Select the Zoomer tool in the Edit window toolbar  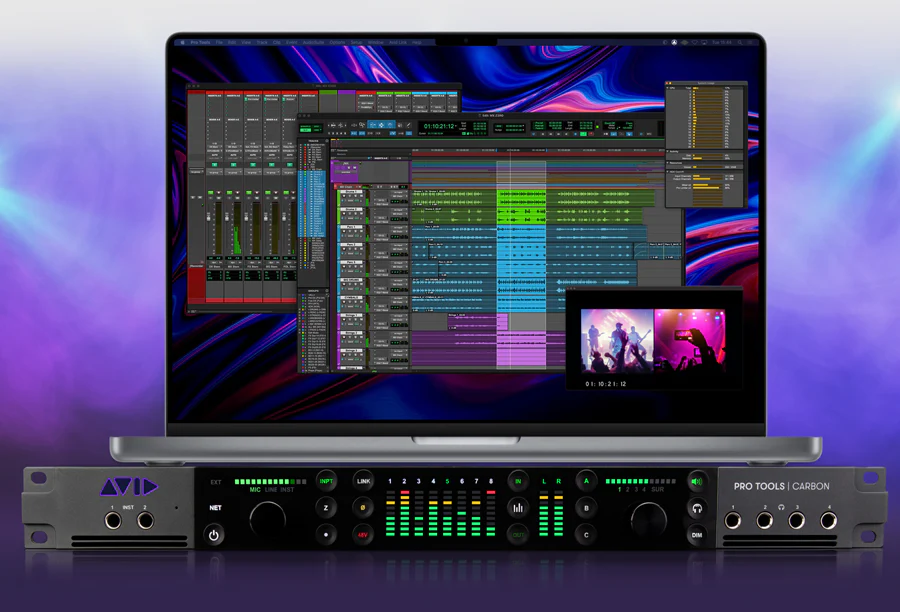pyautogui.click(x=362, y=126)
